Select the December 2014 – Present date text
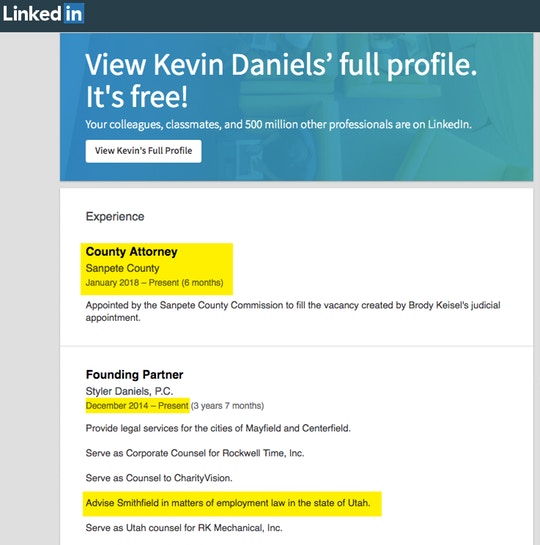 pyautogui.click(x=137, y=406)
